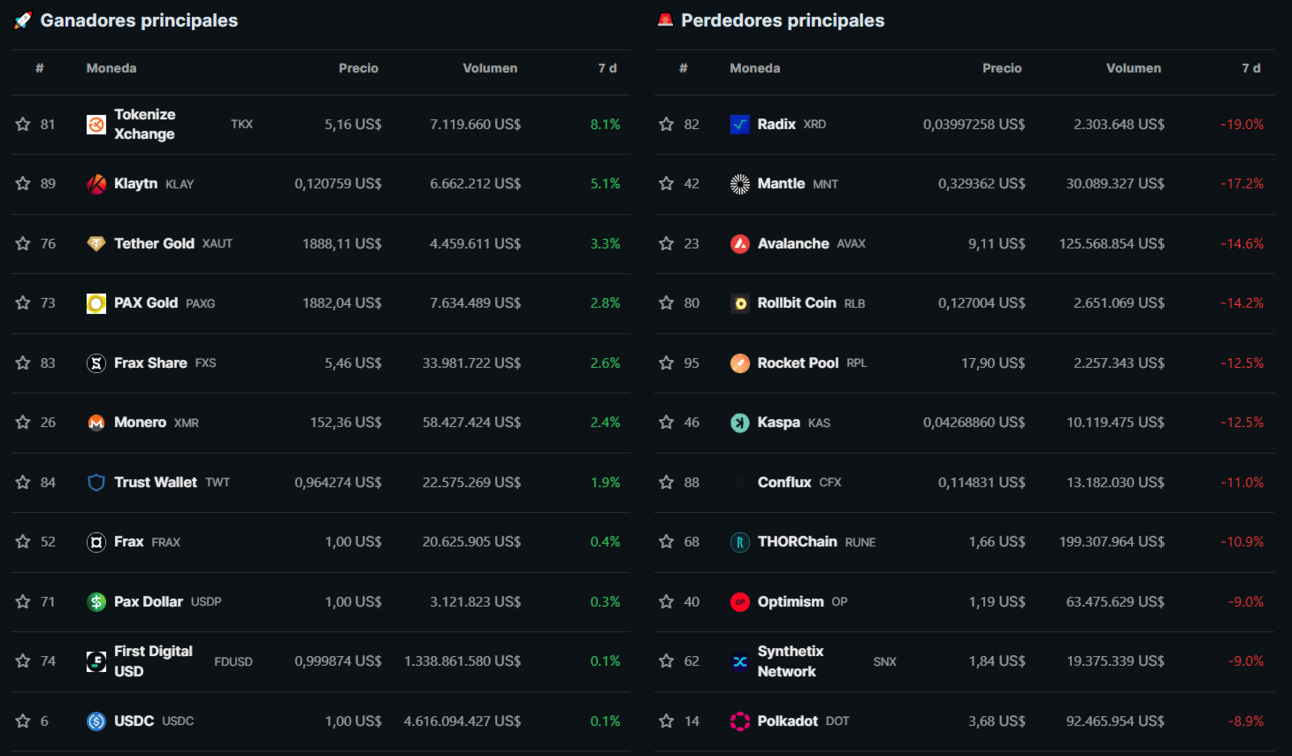This screenshot has height=756, width=1292.
Task: Open the PAX Gold coin page
Action: click(x=146, y=303)
